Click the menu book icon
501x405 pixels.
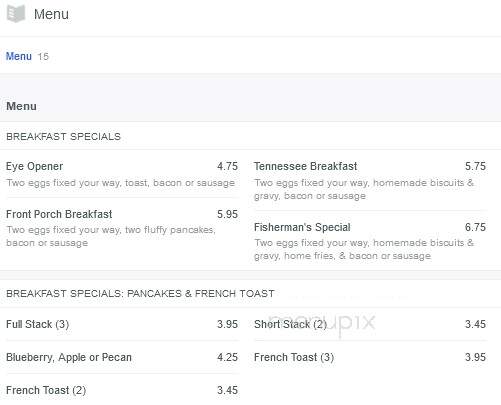[x=16, y=14]
